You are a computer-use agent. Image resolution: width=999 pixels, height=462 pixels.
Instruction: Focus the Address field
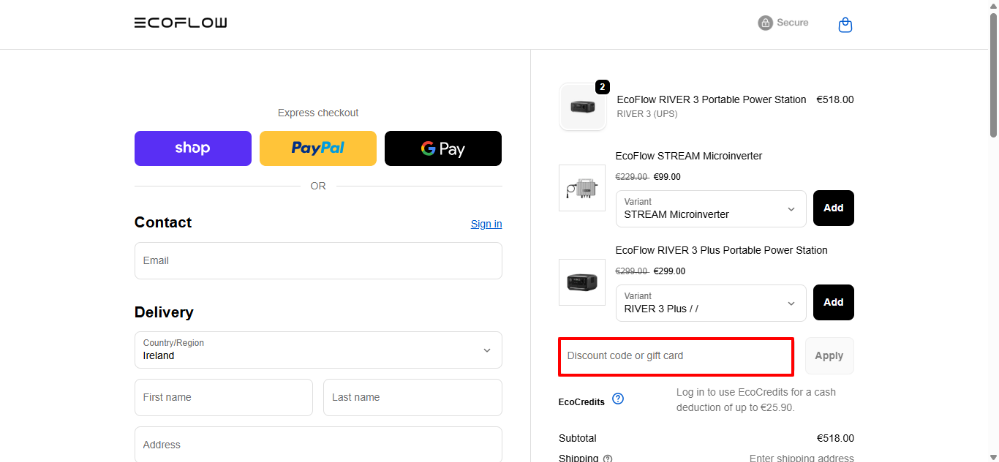pyautogui.click(x=318, y=444)
